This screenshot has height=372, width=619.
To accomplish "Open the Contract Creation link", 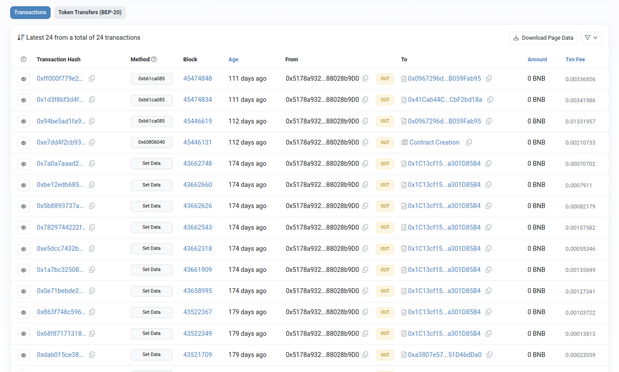I will coord(434,142).
